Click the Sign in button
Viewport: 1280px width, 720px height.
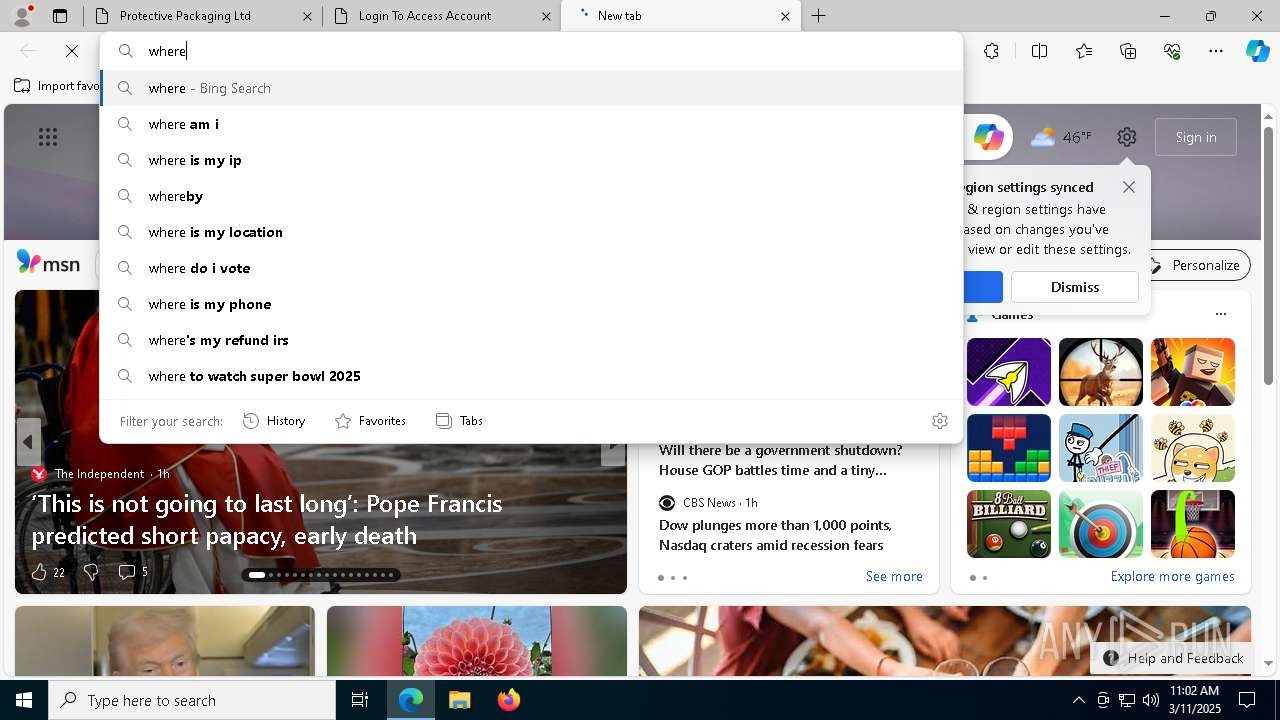click(x=1196, y=137)
